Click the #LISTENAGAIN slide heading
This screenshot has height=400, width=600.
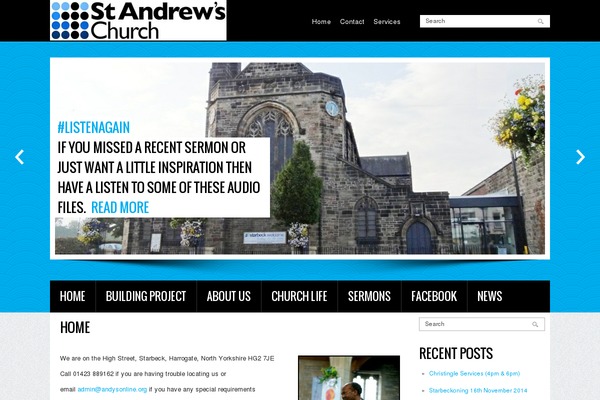tap(94, 127)
